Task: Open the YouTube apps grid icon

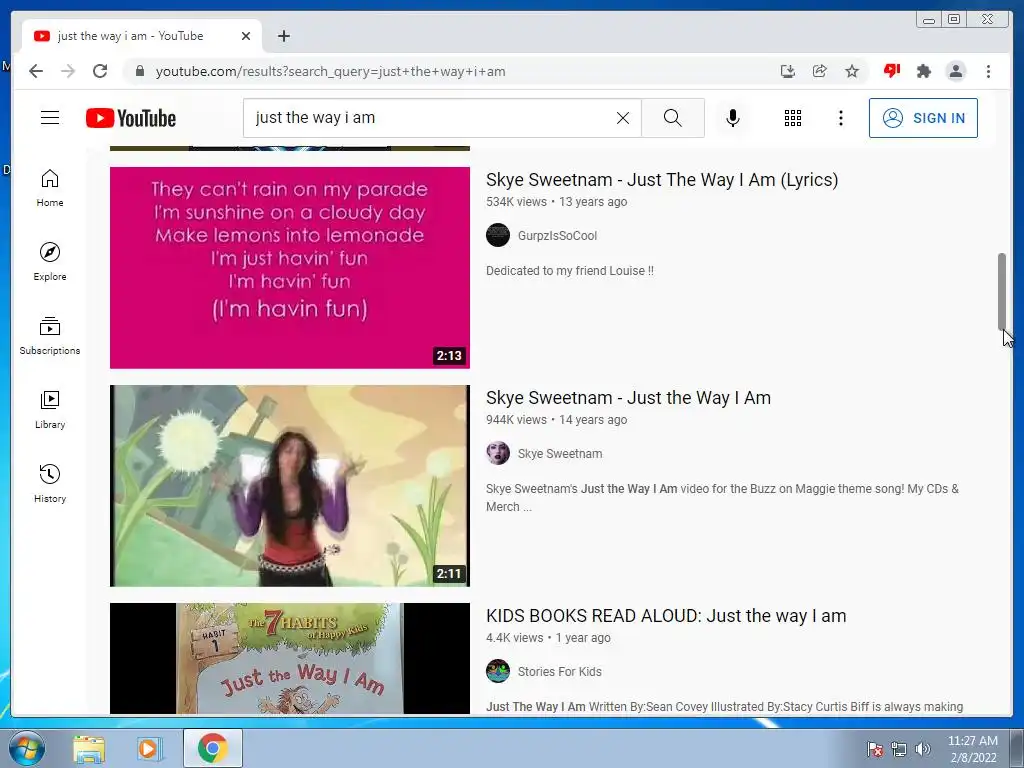Action: click(x=793, y=118)
